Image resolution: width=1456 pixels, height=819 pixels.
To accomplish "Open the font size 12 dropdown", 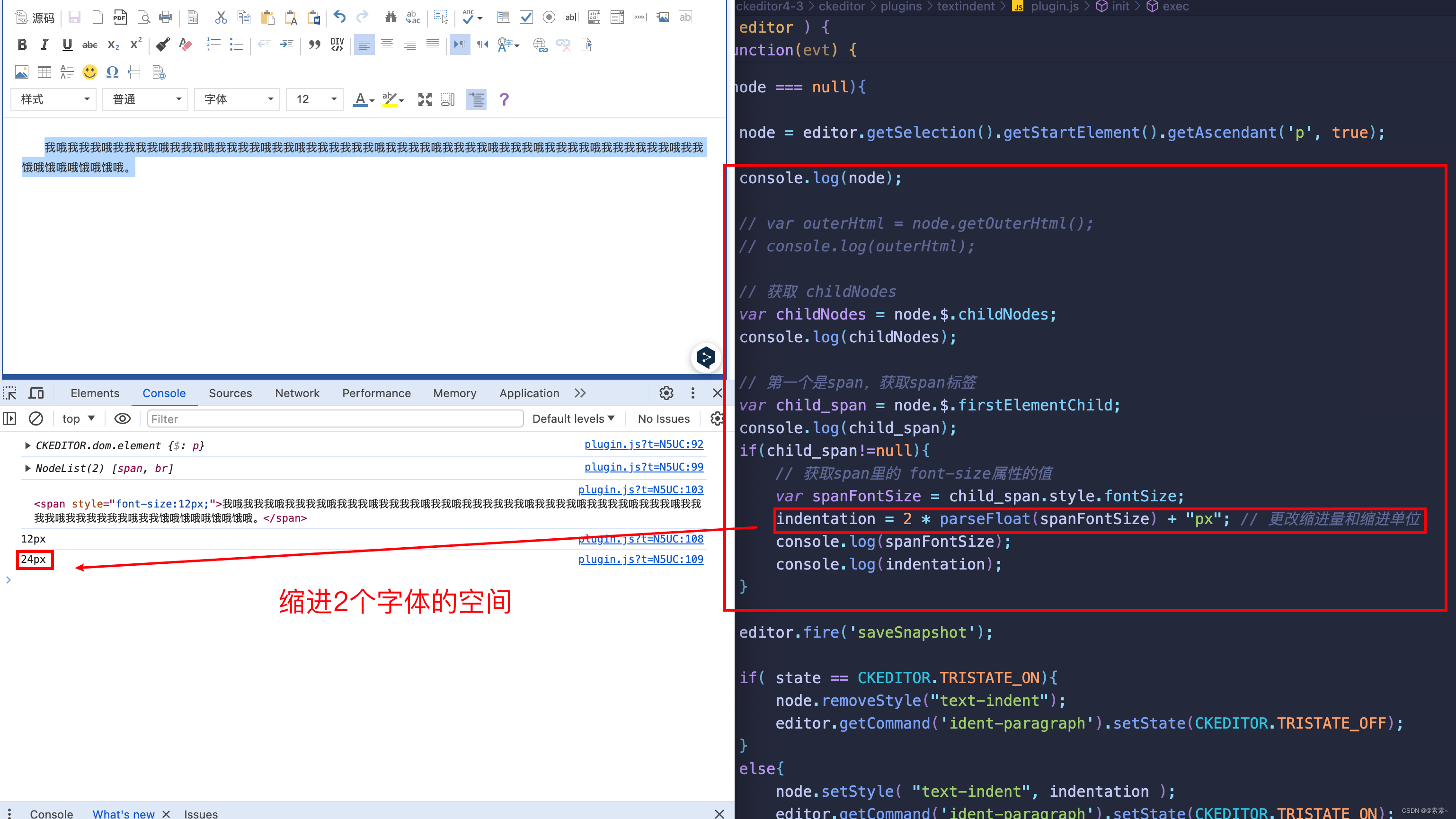I will click(315, 99).
